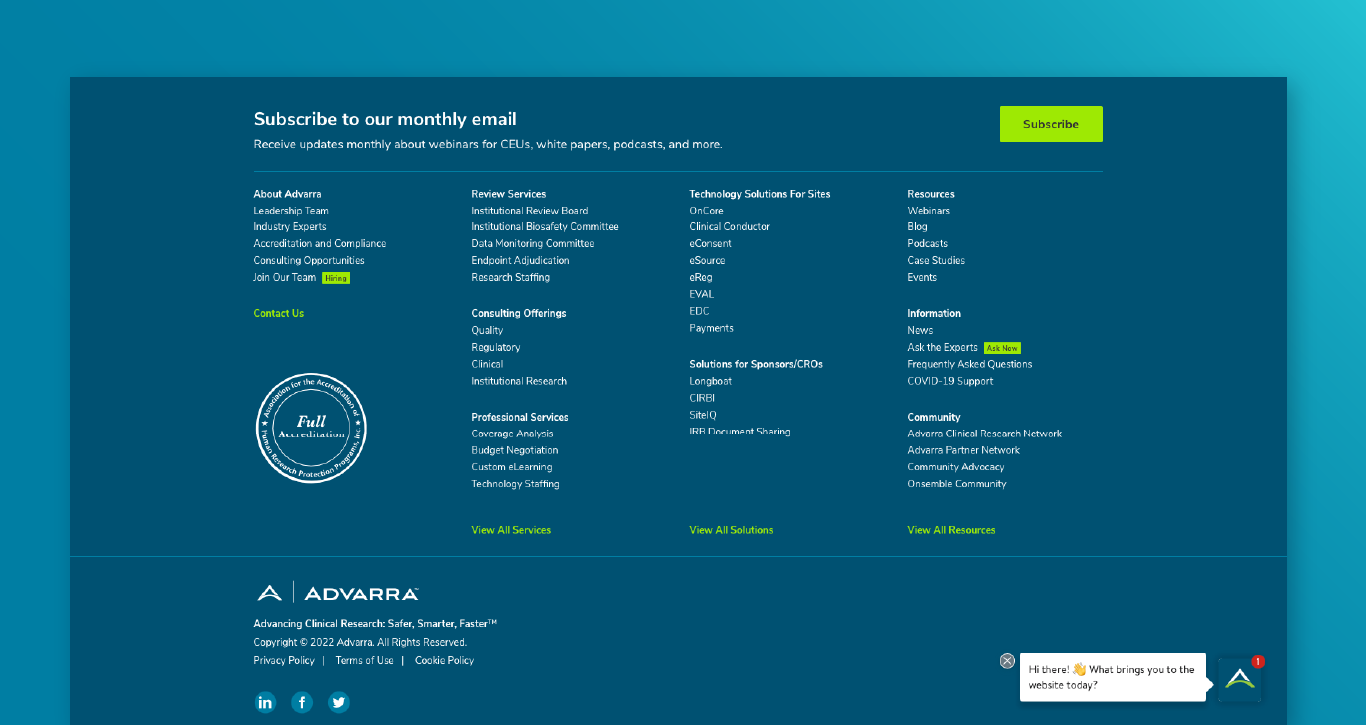Open COVID-19 Support link
The width and height of the screenshot is (1366, 725).
tap(950, 382)
